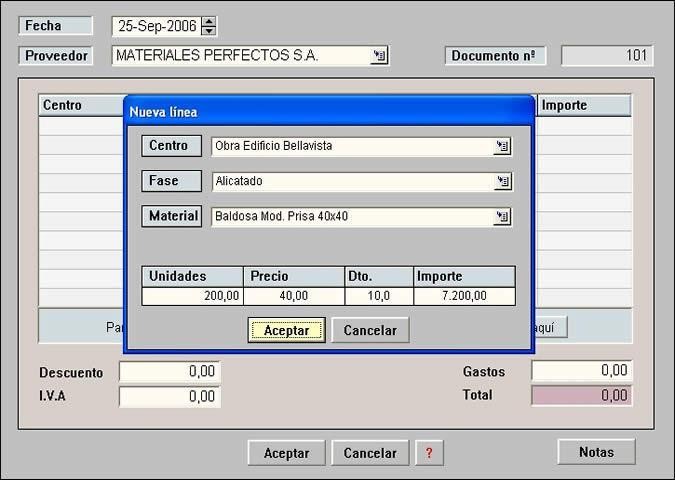Screen dimensions: 675x480
Task: Open the Material lookup list icon
Action: click(x=502, y=217)
